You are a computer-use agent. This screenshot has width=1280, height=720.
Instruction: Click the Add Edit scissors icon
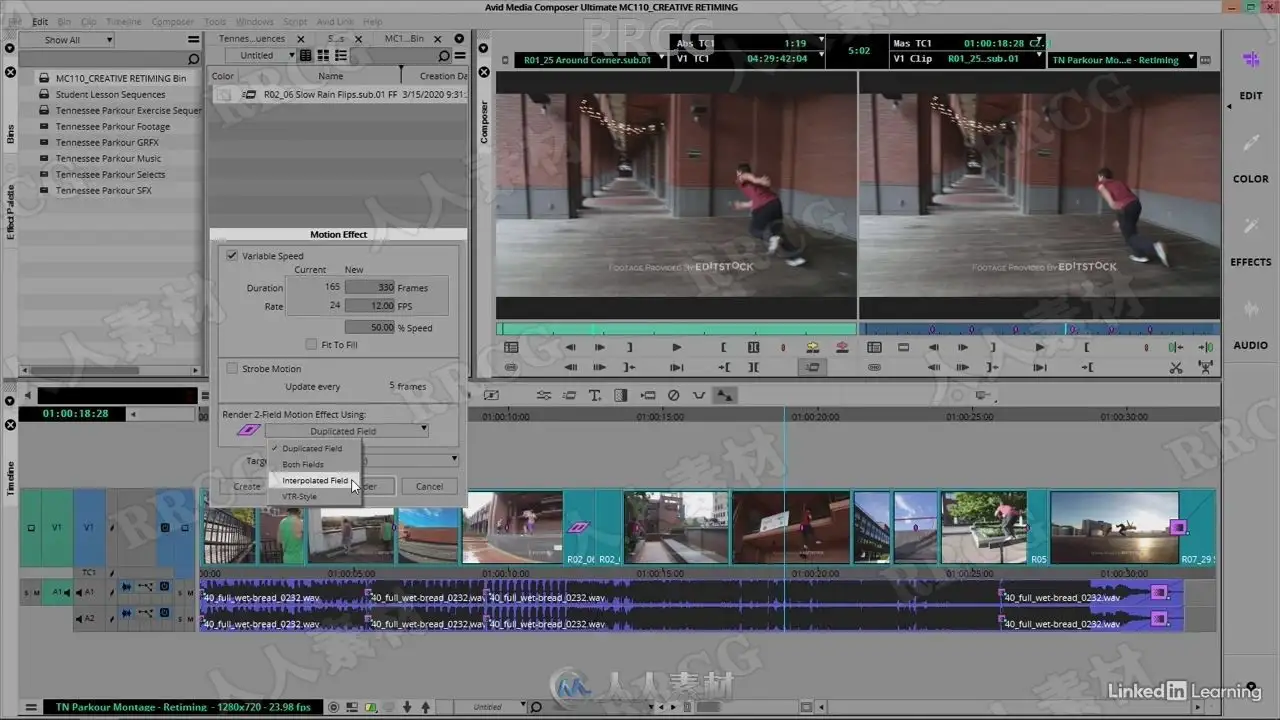1176,367
